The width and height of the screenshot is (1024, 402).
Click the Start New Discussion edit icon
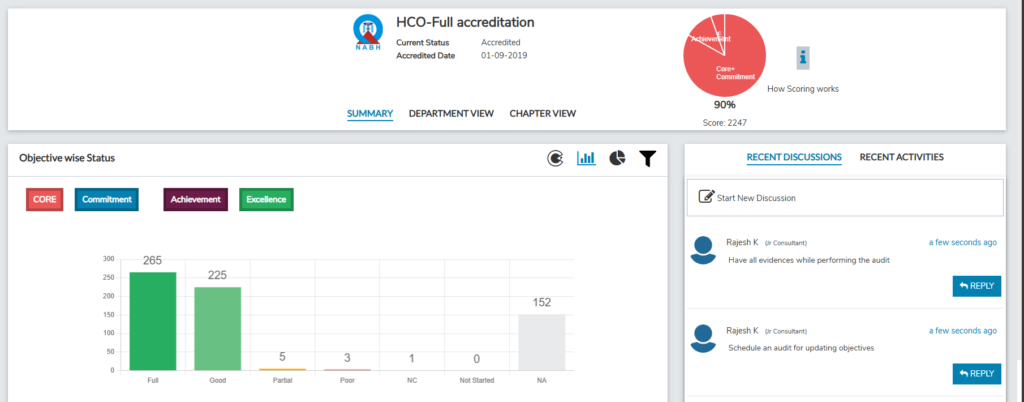point(706,197)
